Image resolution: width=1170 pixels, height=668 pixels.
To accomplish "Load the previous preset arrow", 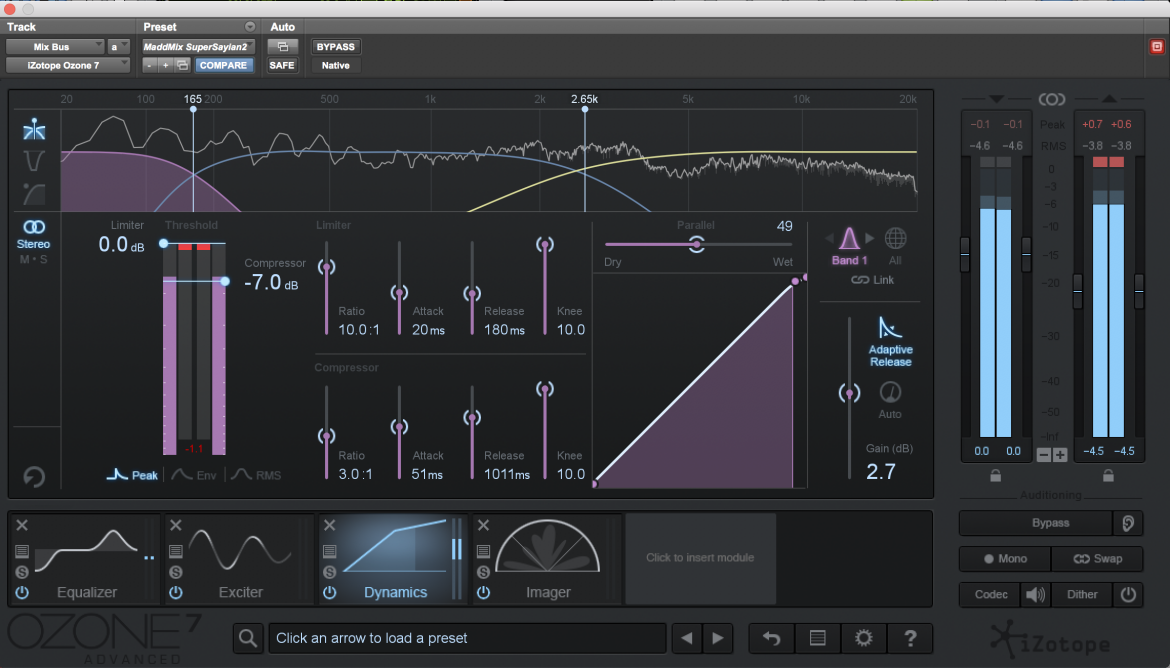I will (x=686, y=638).
